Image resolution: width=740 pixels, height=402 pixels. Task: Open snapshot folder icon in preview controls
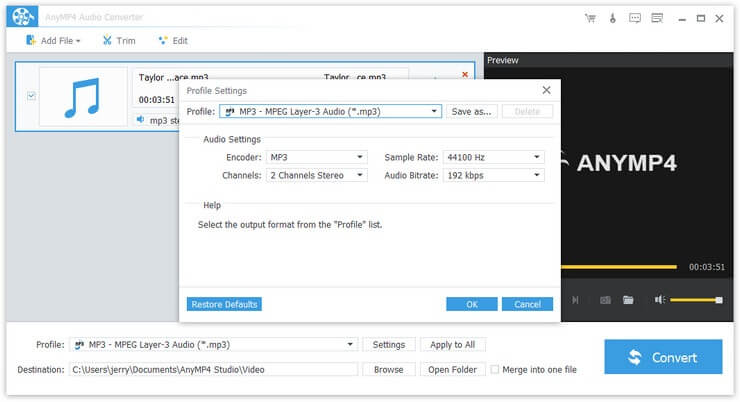pyautogui.click(x=628, y=299)
